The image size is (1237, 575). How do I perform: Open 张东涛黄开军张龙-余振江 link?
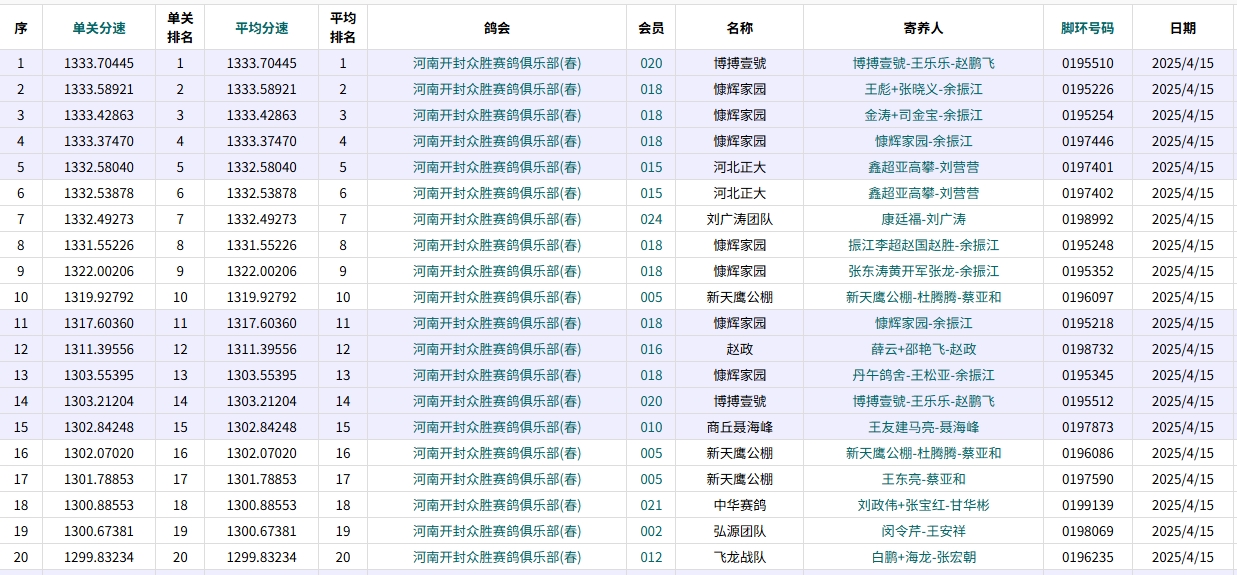[x=923, y=271]
